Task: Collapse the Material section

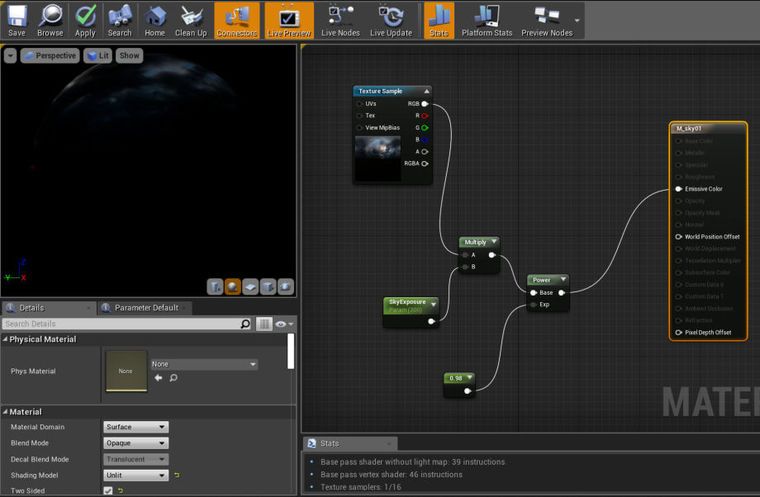Action: coord(5,412)
